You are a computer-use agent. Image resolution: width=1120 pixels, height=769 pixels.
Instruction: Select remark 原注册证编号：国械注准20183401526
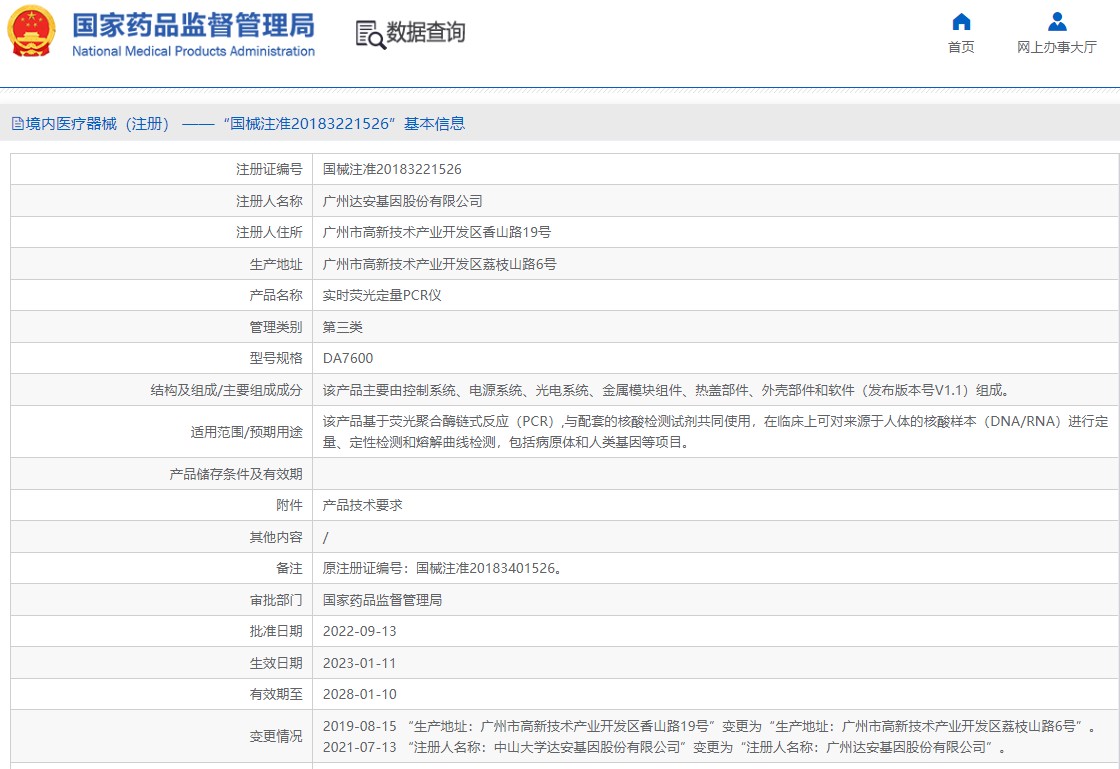pos(442,568)
